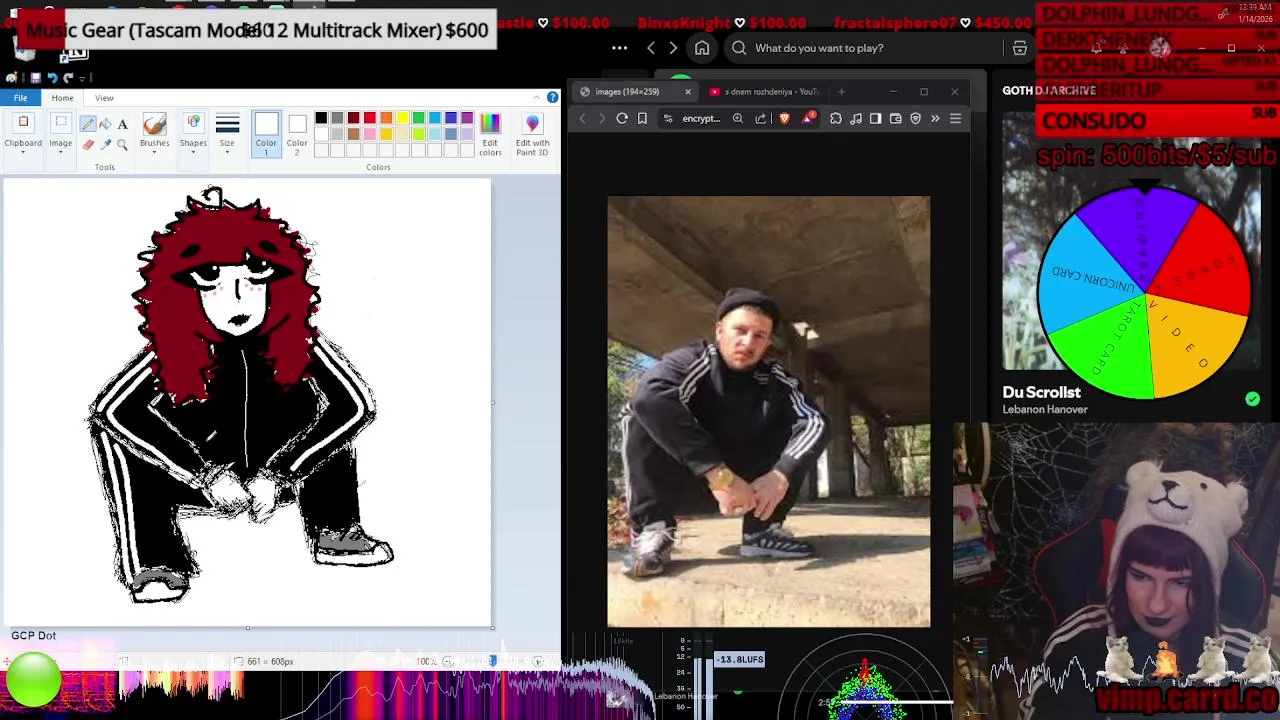This screenshot has height=720, width=1280.
Task: Click the Save icon in Paint's quick access toolbar
Action: coord(35,78)
